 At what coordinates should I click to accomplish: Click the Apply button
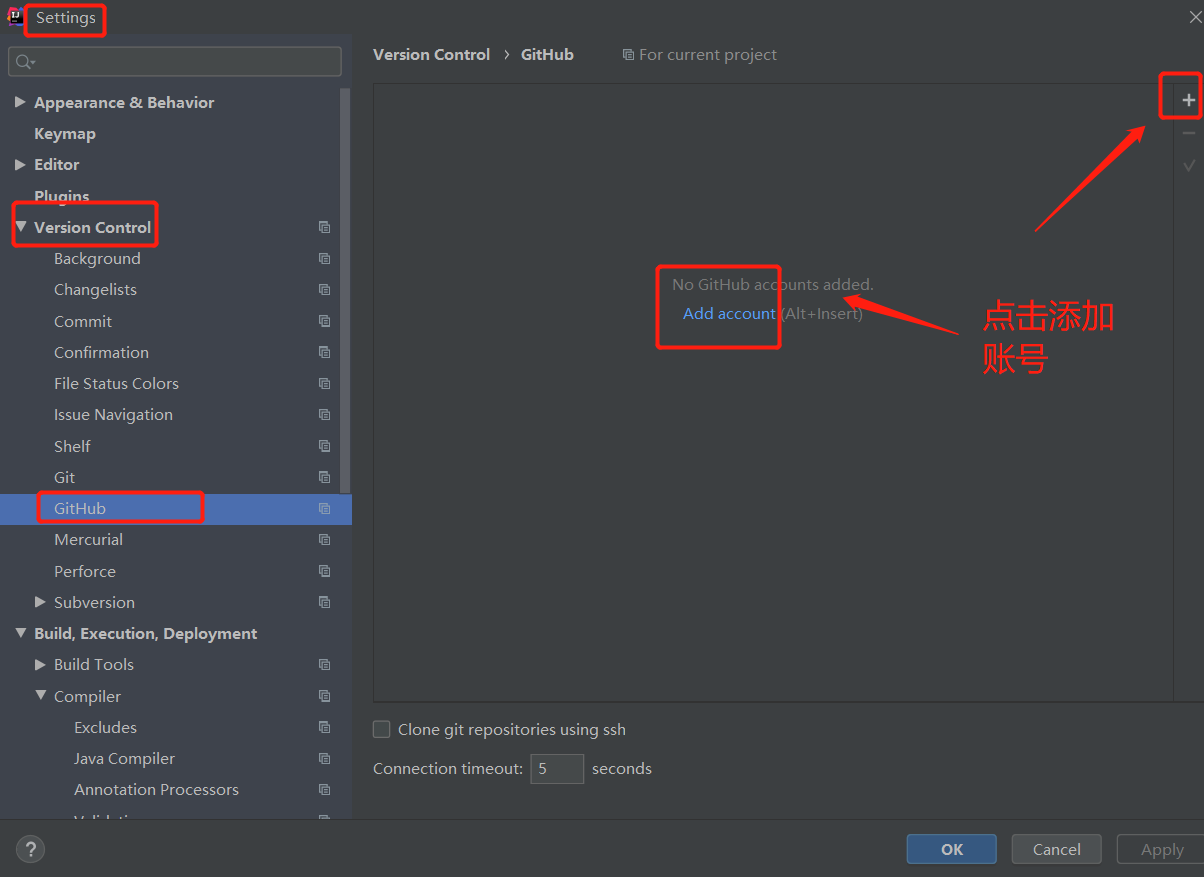coord(1162,849)
